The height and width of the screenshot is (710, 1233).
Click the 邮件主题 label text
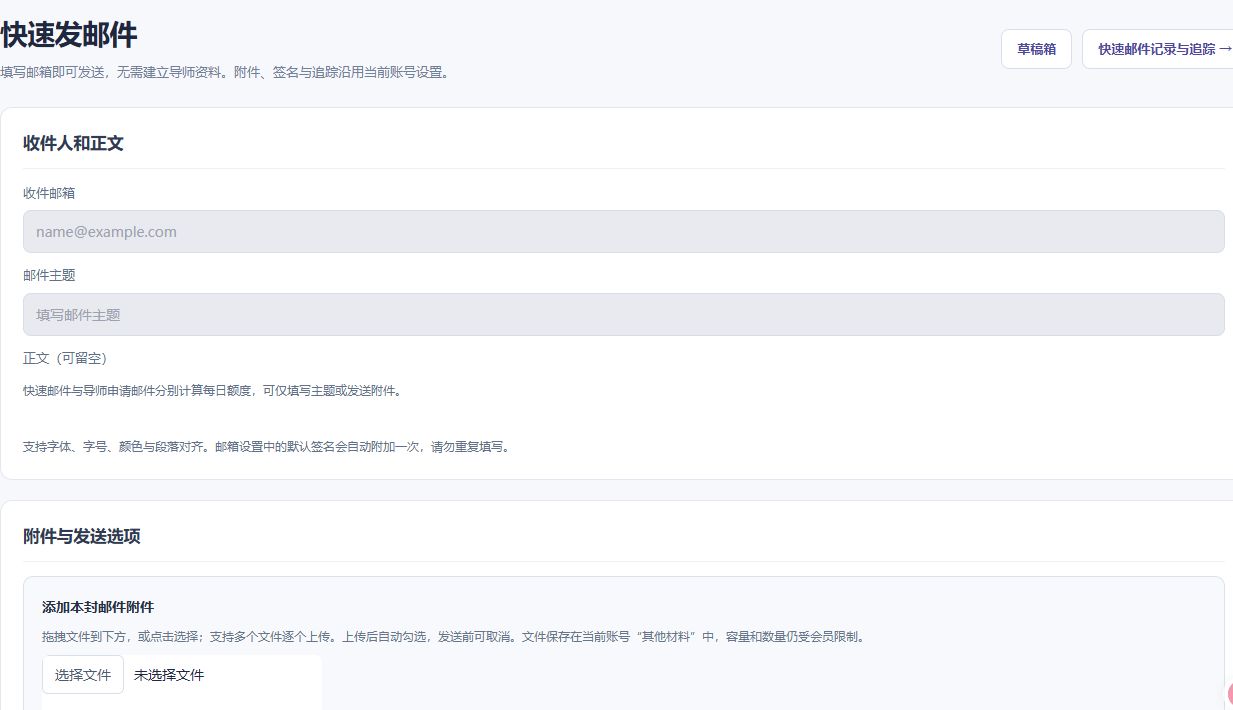click(x=49, y=275)
